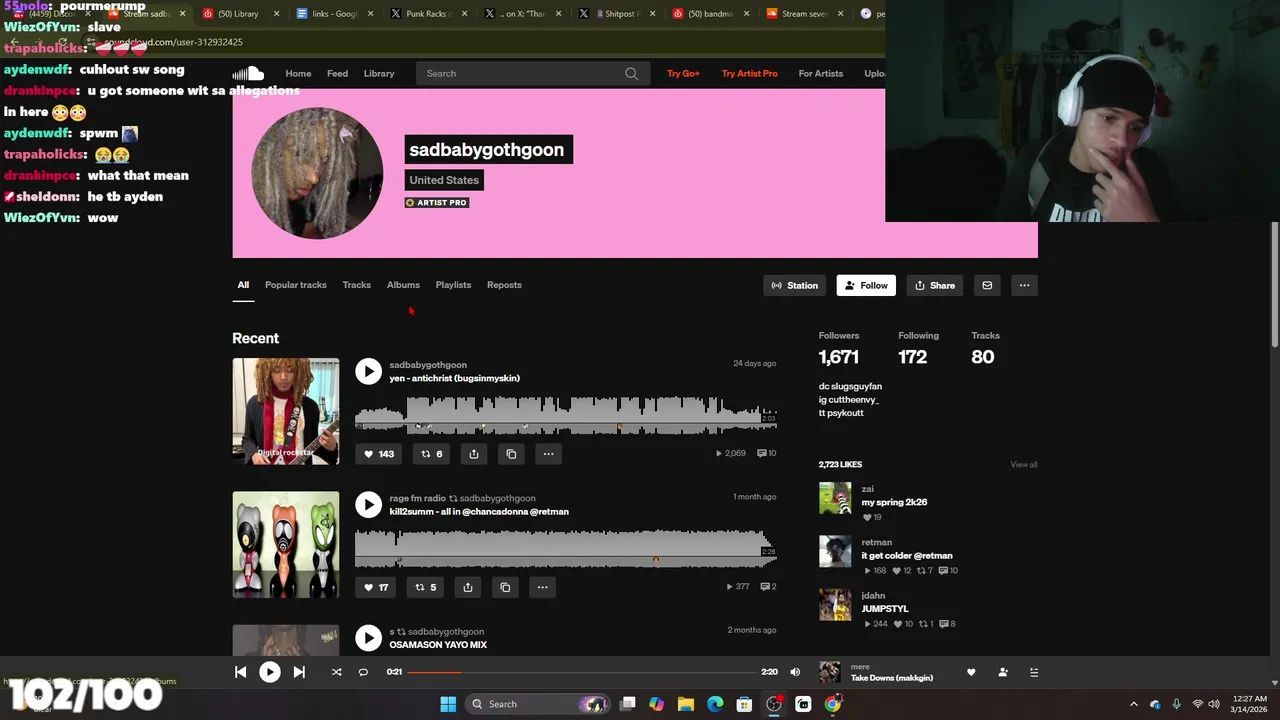Open rage fm radio profile link
This screenshot has width=1280, height=720.
point(417,498)
